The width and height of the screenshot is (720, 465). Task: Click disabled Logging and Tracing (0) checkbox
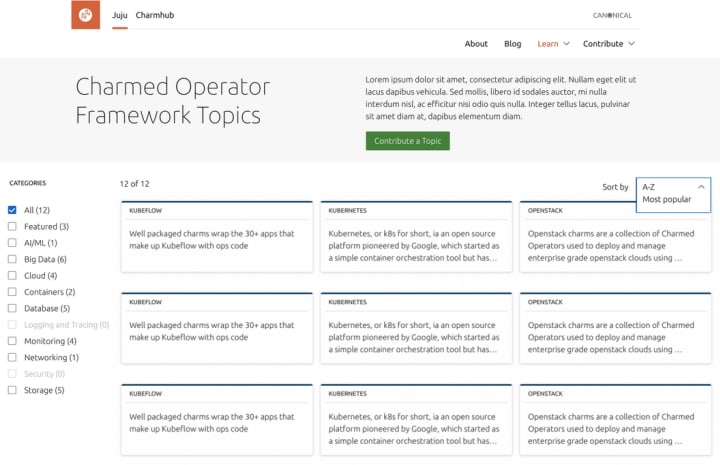12,325
